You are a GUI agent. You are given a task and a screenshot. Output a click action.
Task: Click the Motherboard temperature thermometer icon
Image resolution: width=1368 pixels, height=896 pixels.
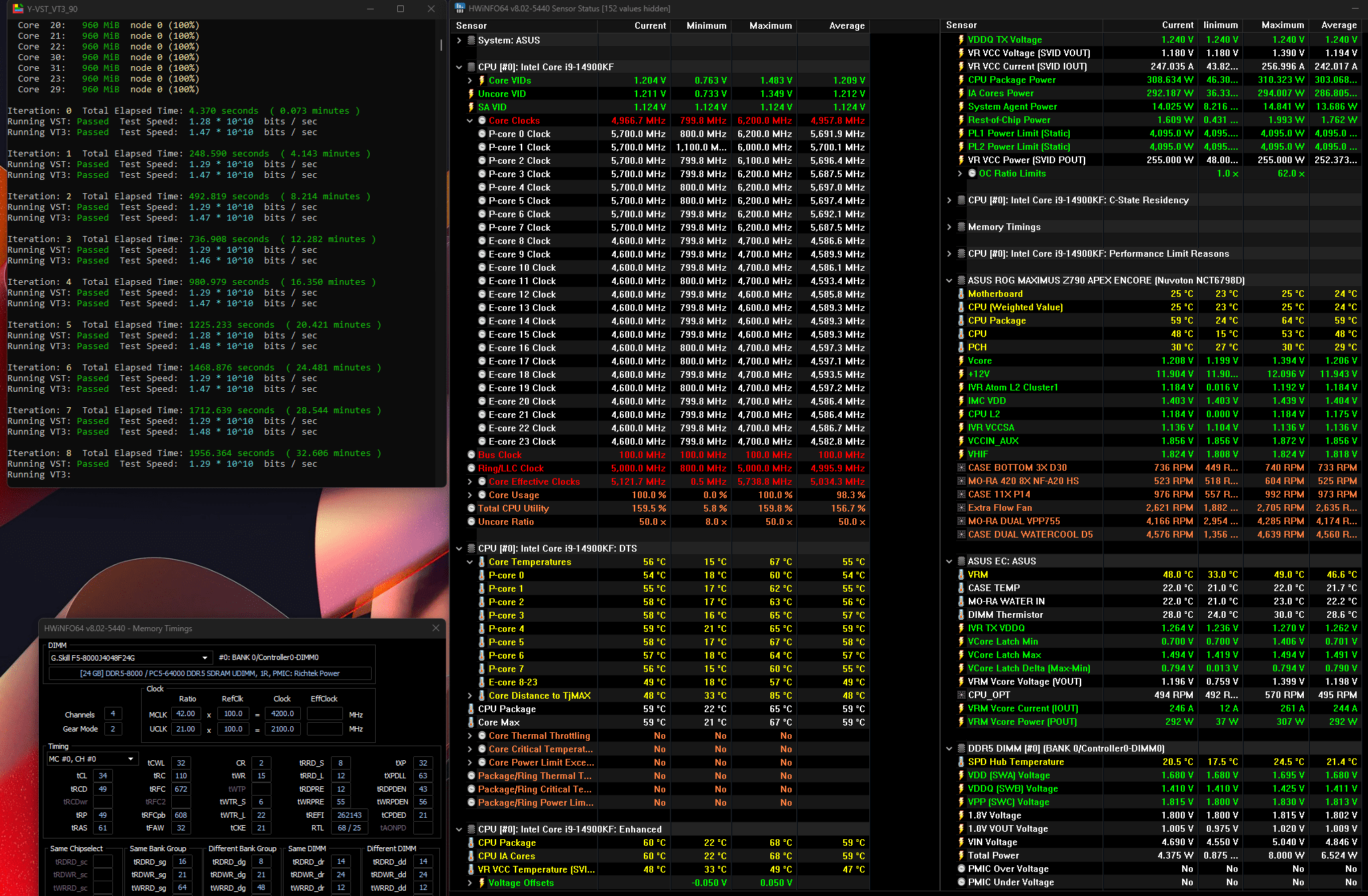(x=961, y=294)
